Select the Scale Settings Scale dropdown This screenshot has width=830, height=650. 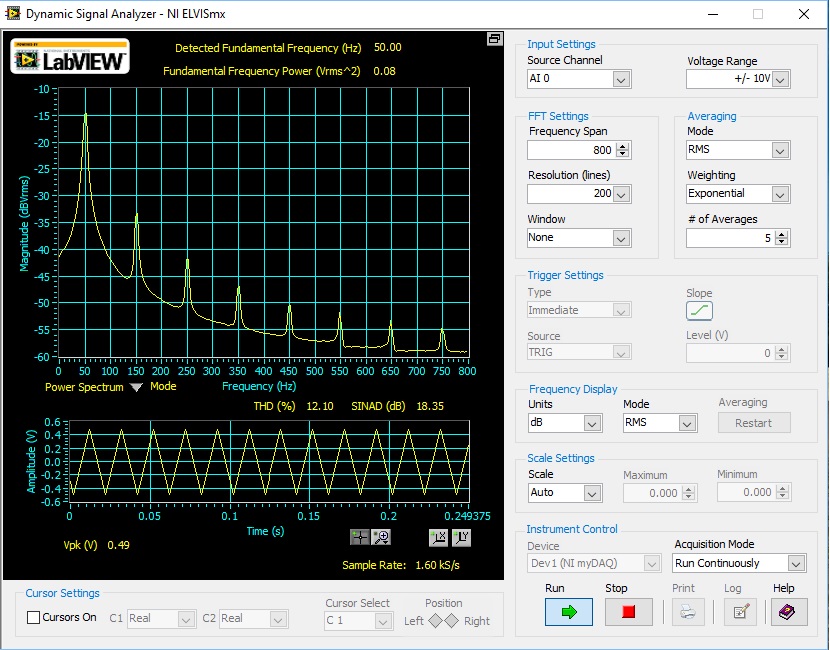point(592,493)
